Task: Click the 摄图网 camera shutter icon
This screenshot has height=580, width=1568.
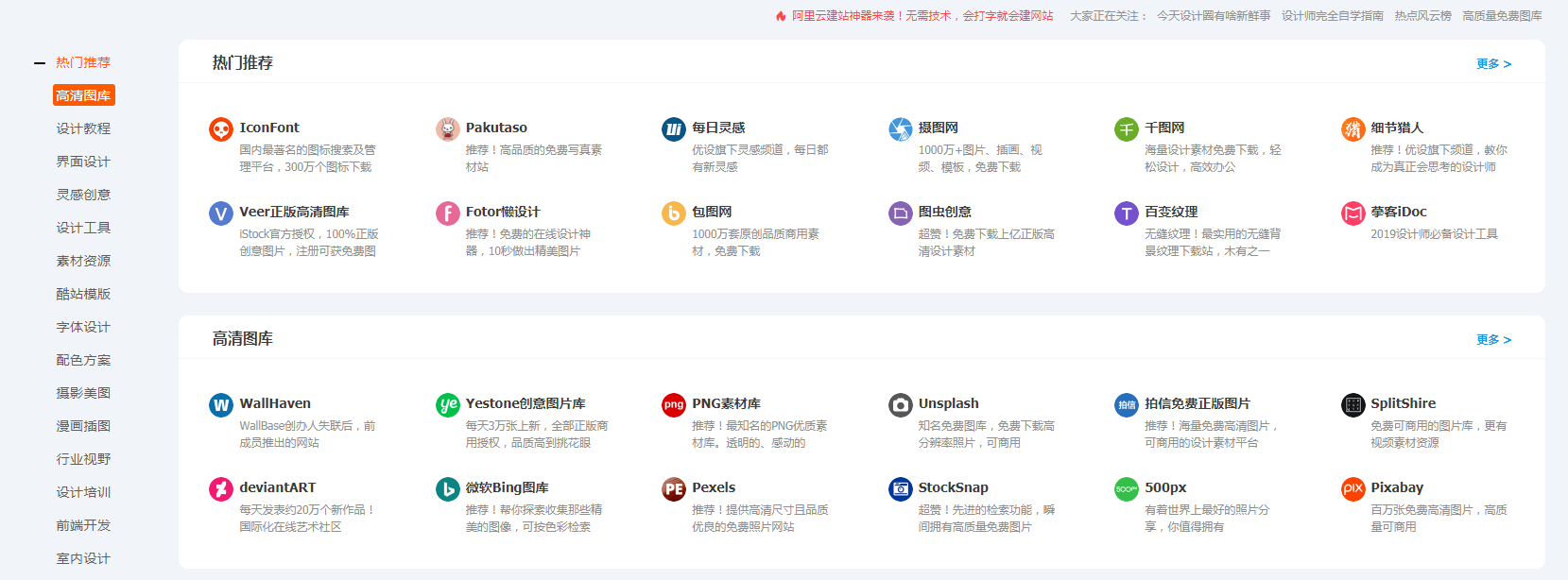Action: 901,129
